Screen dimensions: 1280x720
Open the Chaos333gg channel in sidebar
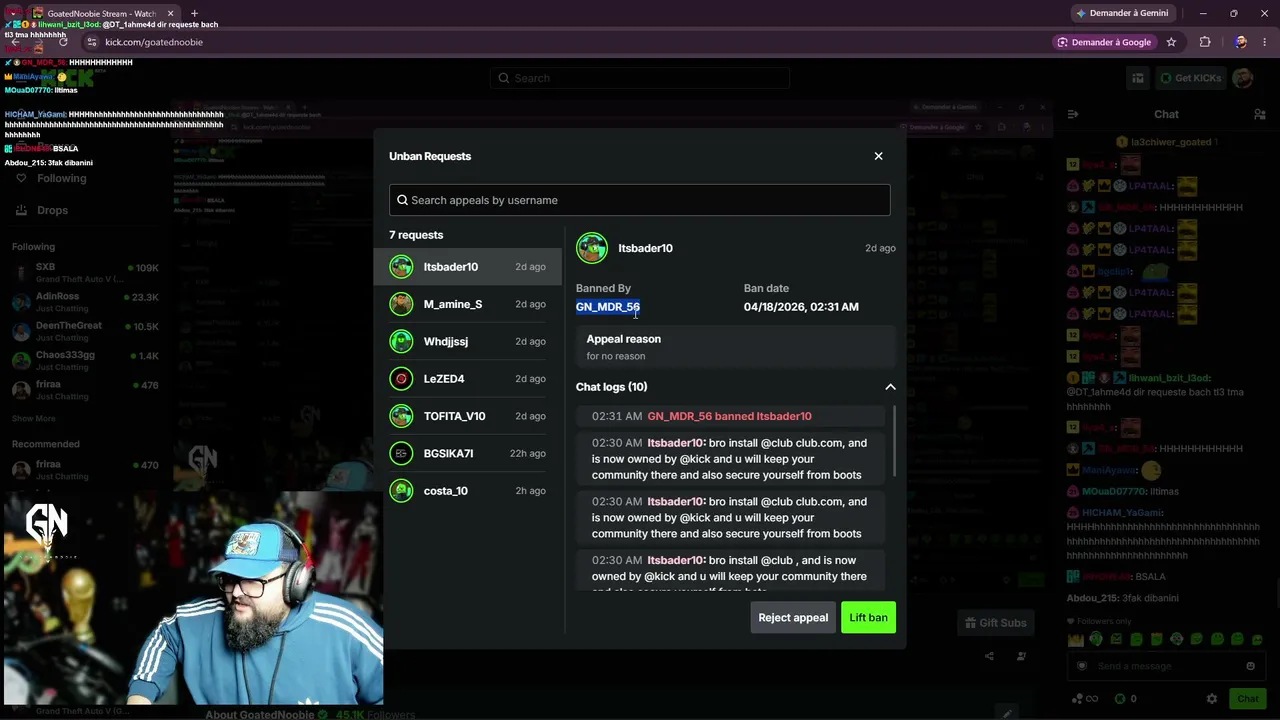86,360
